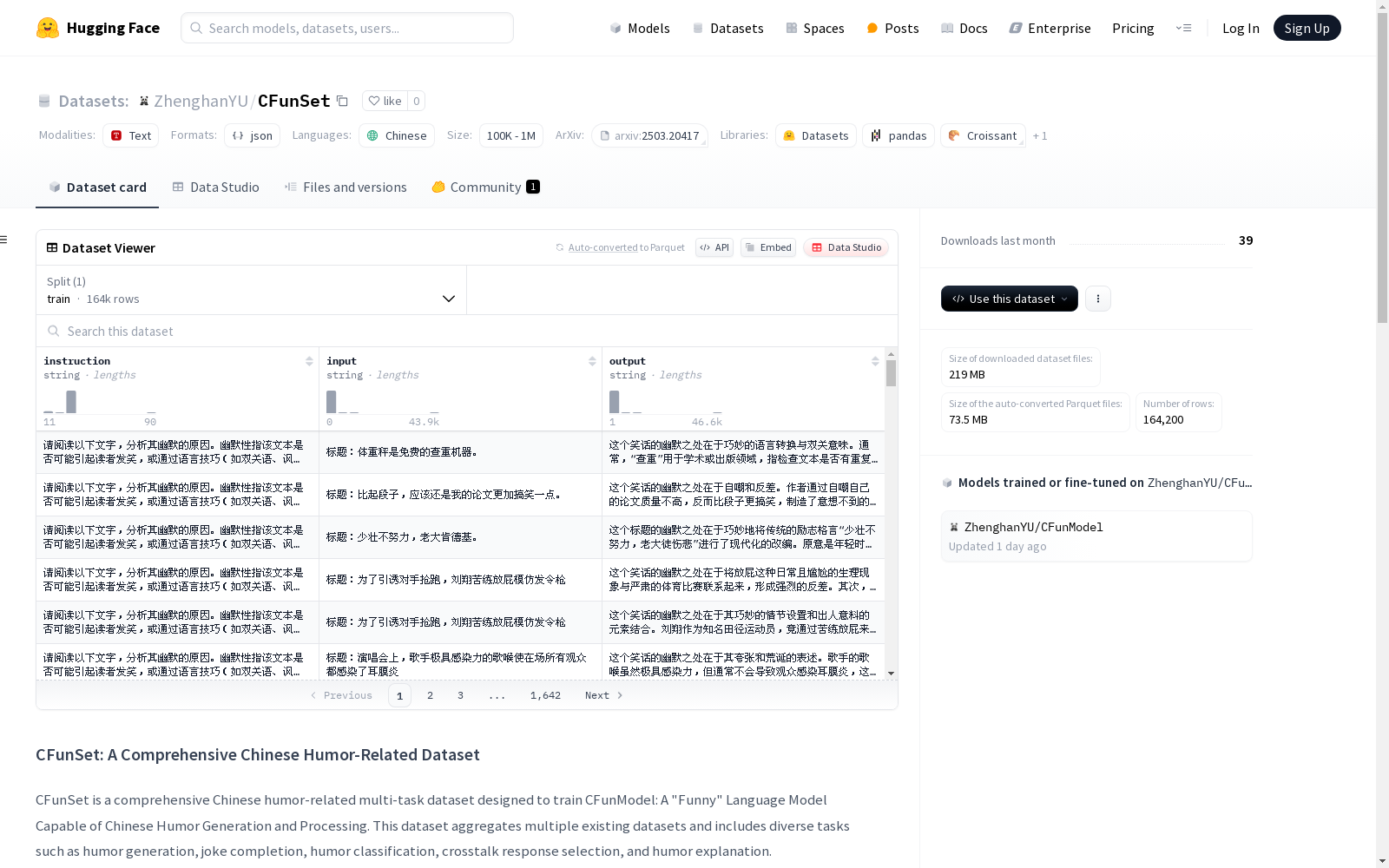Open the red Data Studio button
Image resolution: width=1389 pixels, height=868 pixels.
point(846,247)
